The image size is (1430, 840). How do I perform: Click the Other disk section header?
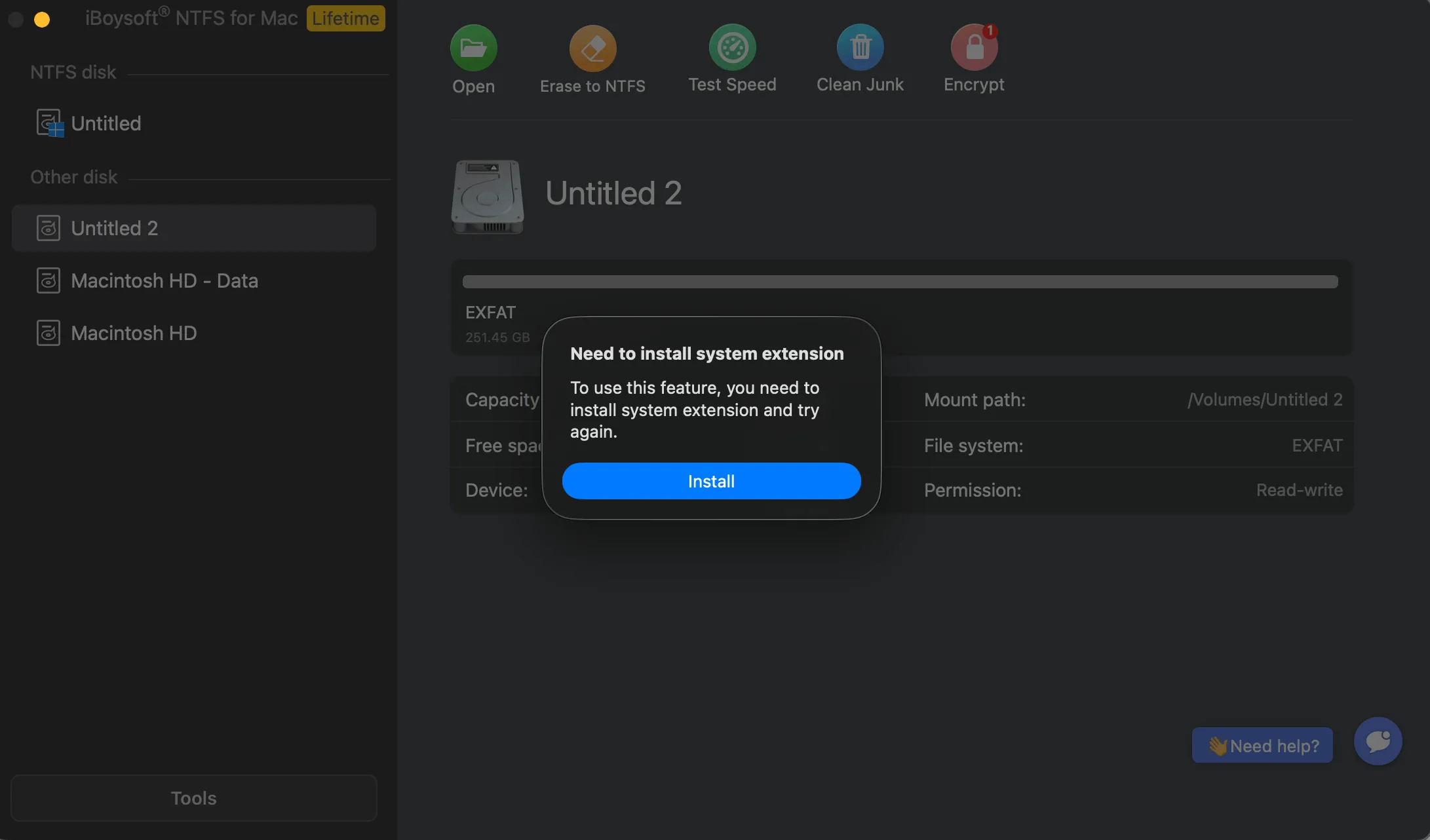(73, 177)
